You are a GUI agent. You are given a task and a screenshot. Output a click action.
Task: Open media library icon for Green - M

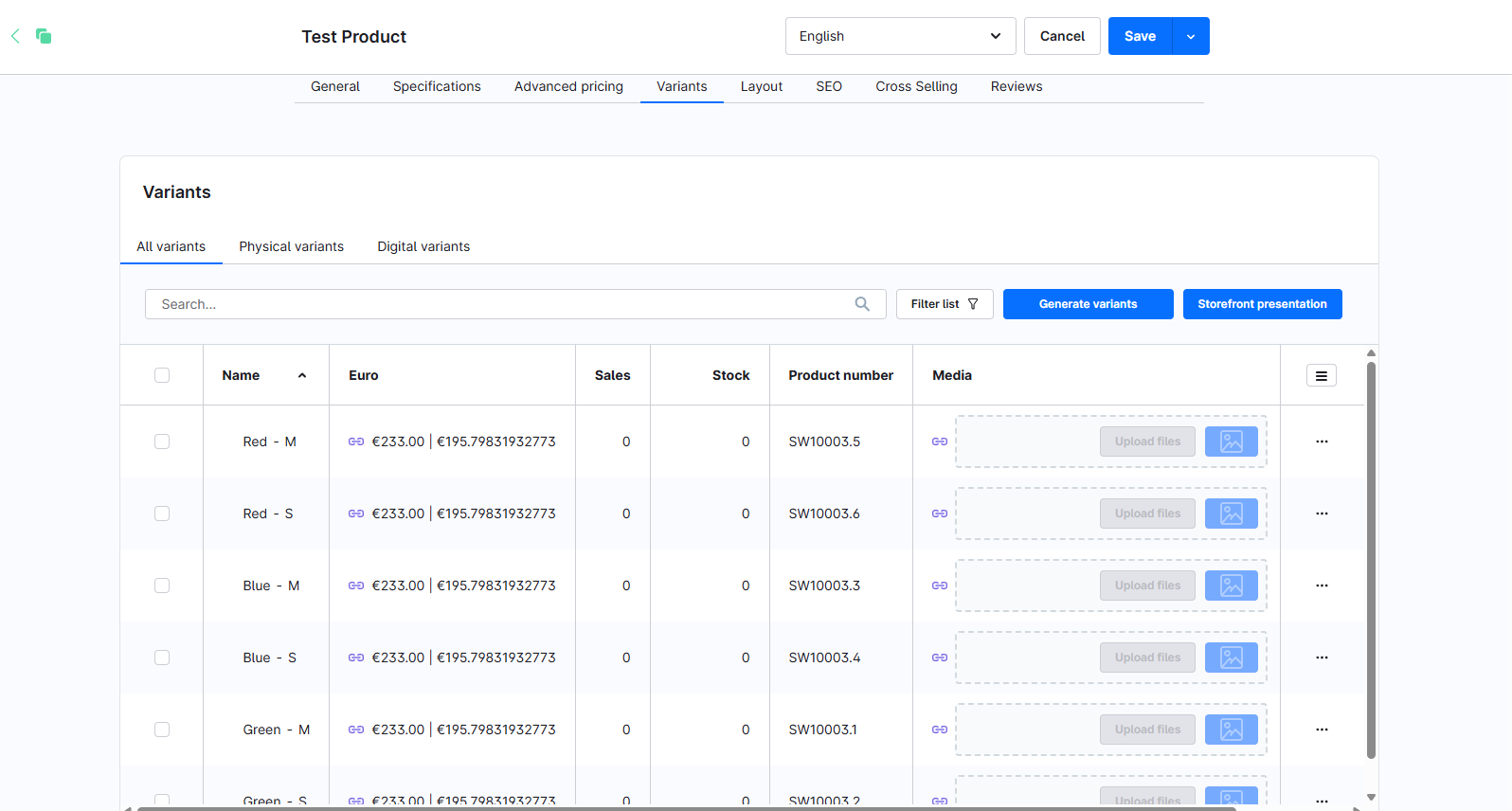[x=1232, y=730]
